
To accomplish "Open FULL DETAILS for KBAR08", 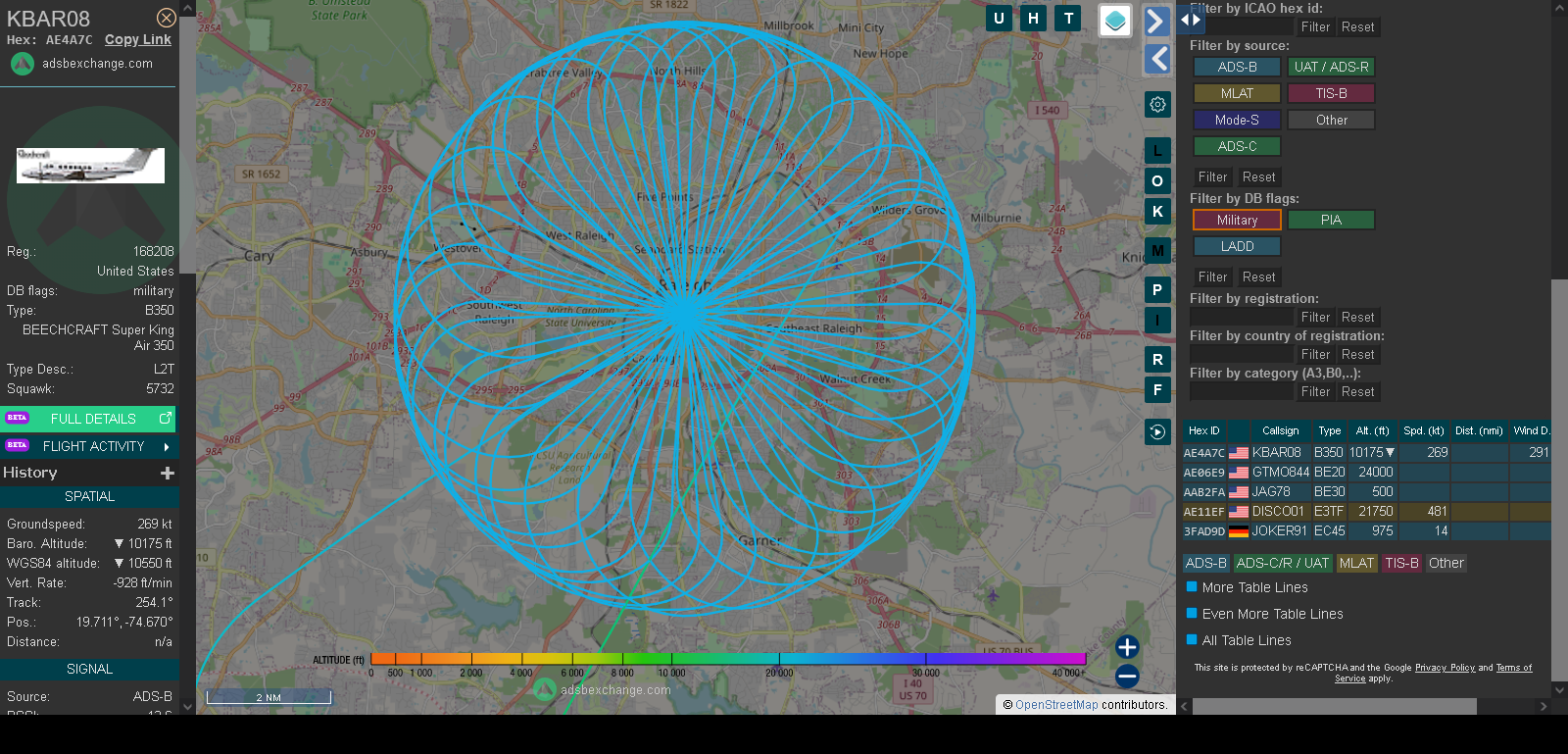I will (x=88, y=419).
